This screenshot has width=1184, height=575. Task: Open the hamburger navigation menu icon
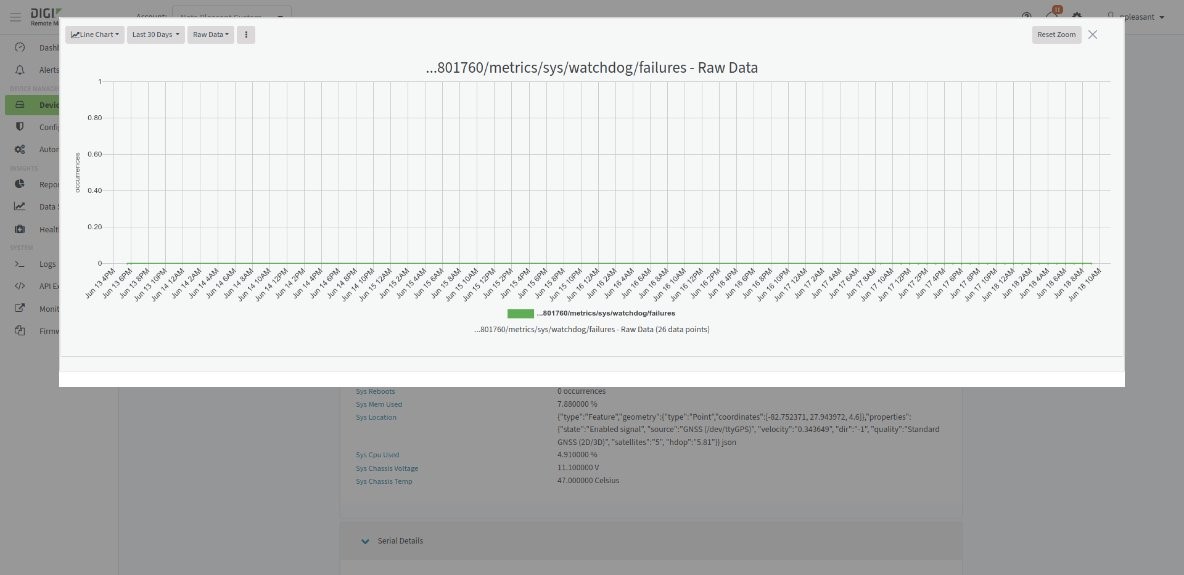(x=15, y=17)
